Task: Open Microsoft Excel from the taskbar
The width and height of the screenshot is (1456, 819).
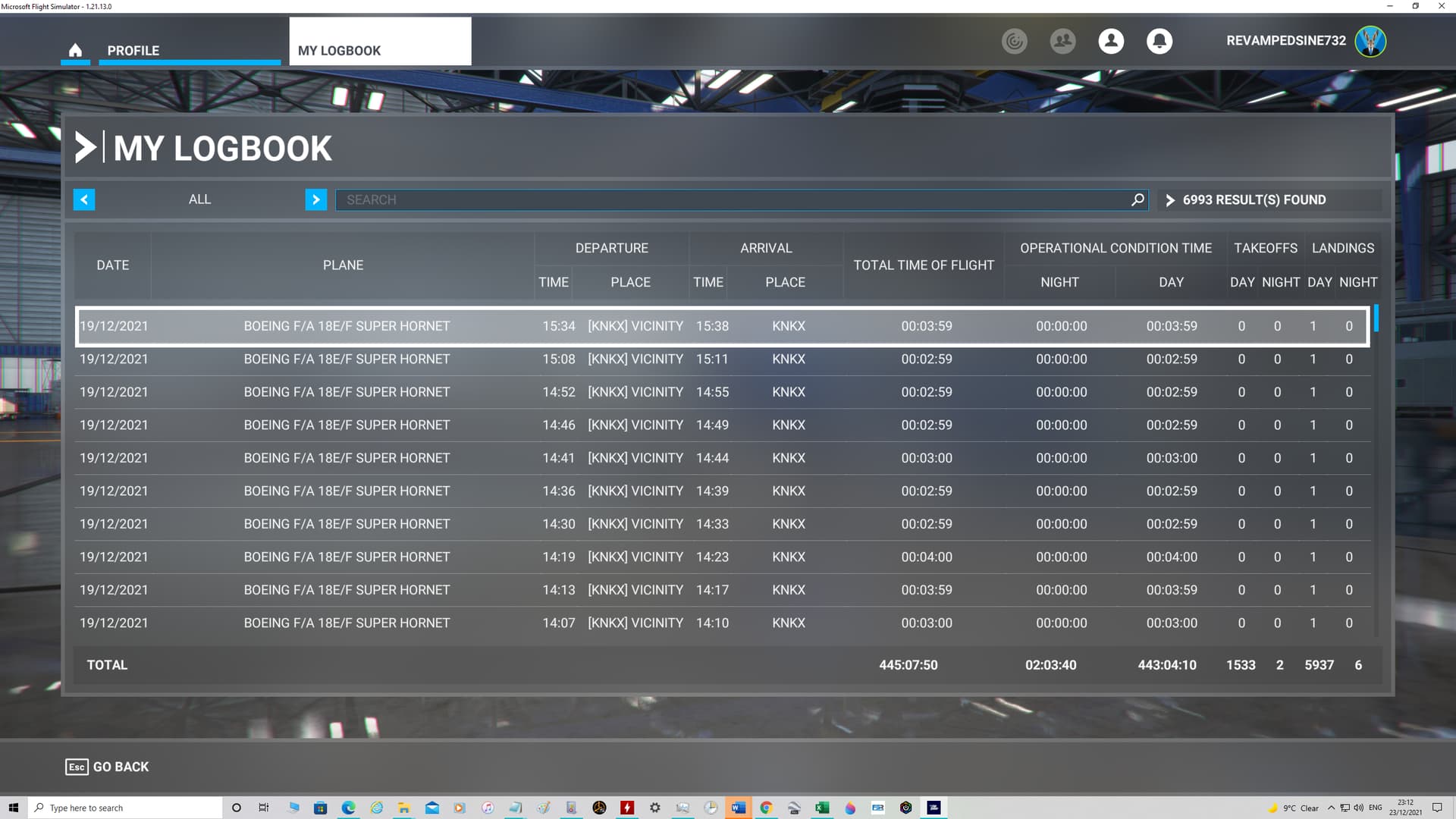Action: point(821,807)
